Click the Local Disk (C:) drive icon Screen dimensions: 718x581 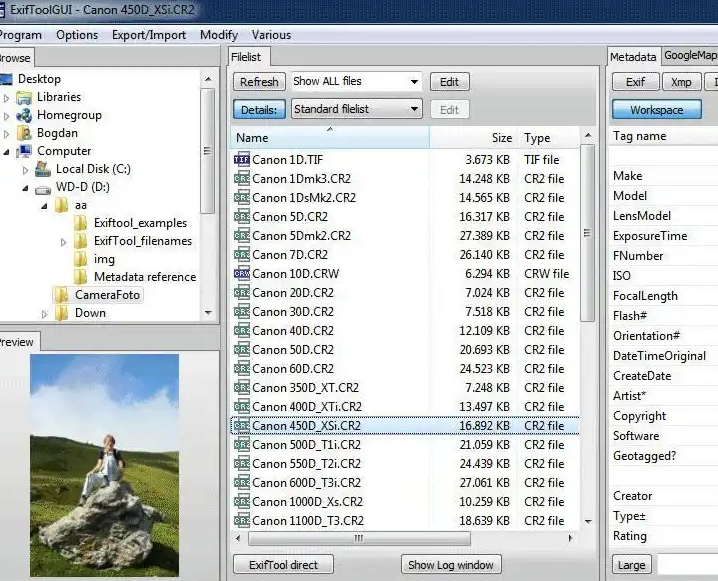pos(43,169)
